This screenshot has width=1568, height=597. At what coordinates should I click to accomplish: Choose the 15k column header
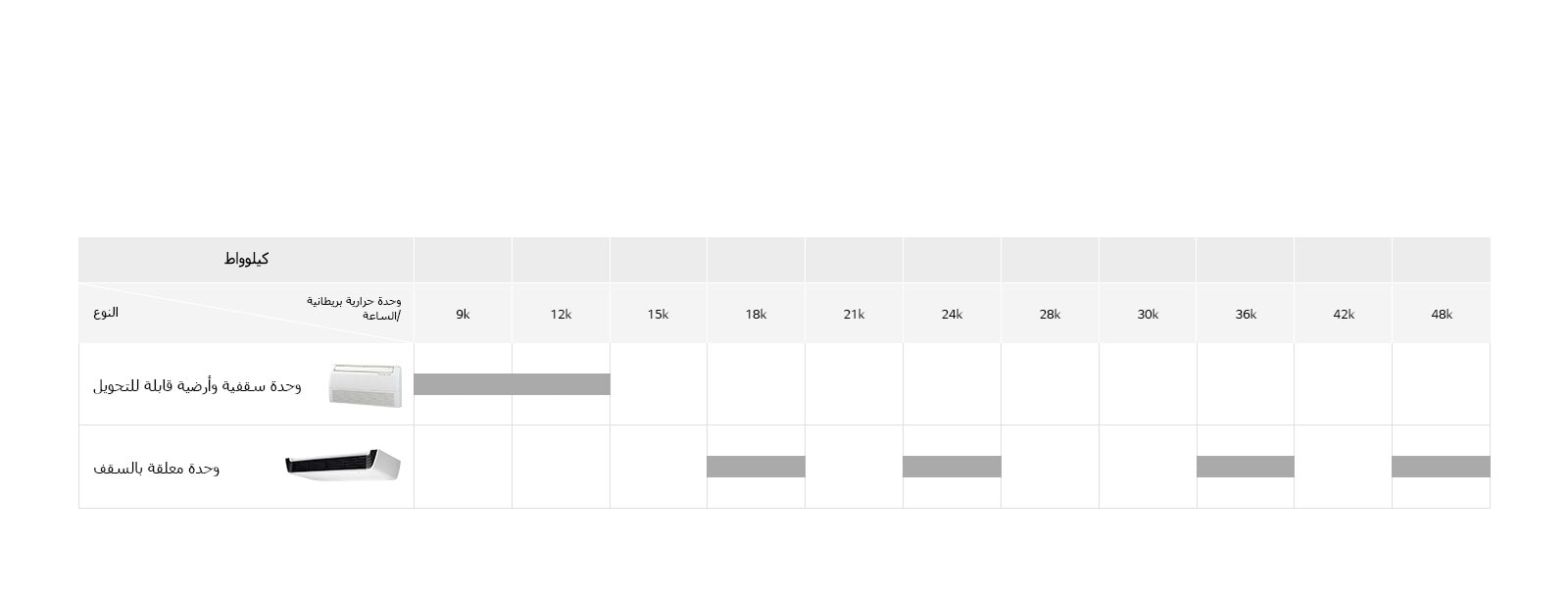click(x=658, y=315)
